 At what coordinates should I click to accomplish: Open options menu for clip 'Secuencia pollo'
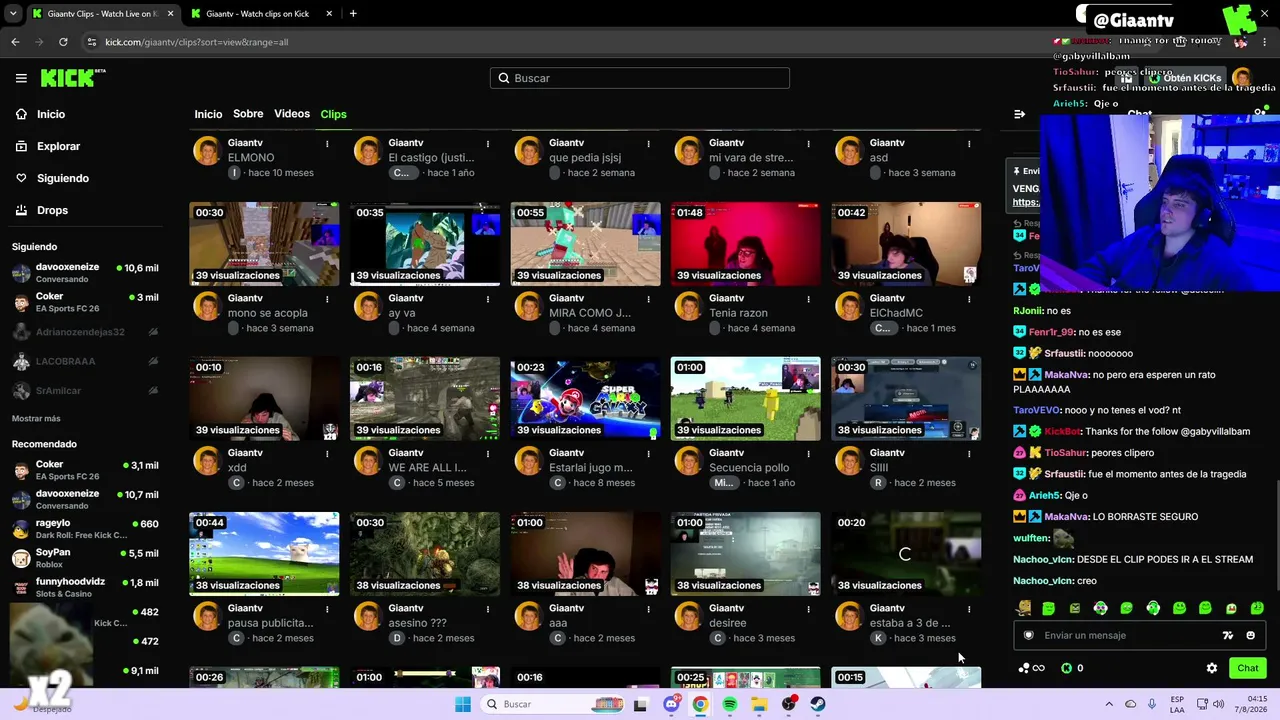coord(808,454)
